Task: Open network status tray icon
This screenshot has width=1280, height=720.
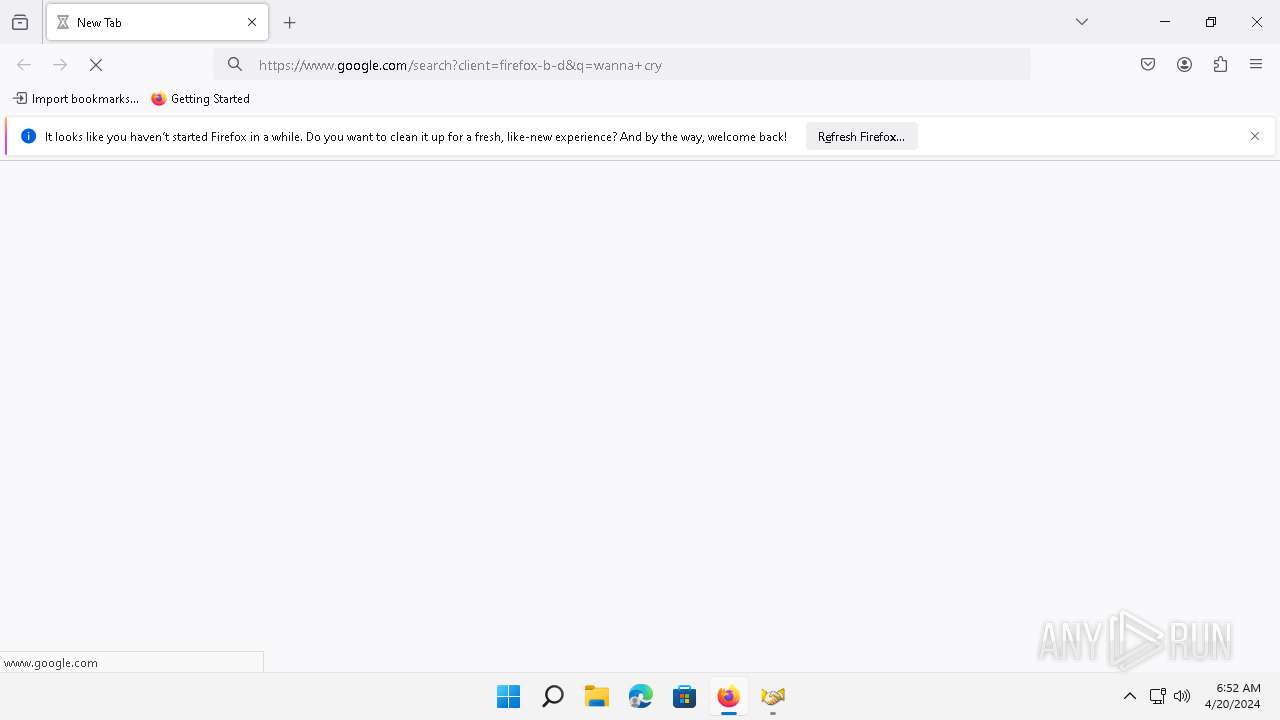Action: click(1158, 697)
